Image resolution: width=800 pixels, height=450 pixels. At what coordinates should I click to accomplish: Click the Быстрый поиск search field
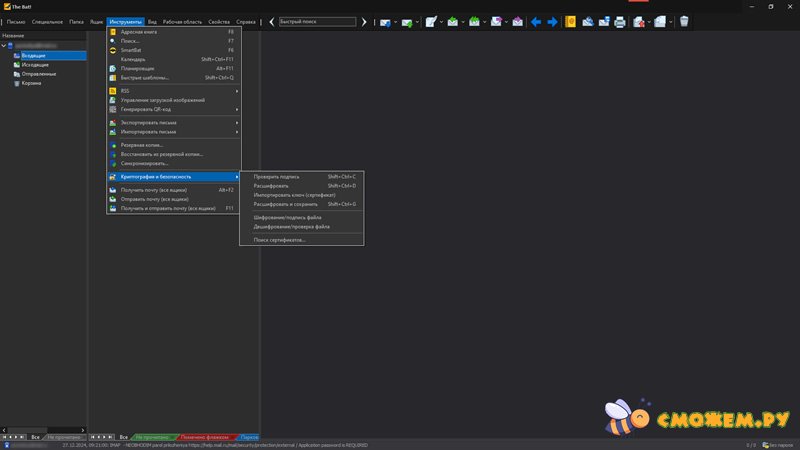click(x=316, y=21)
